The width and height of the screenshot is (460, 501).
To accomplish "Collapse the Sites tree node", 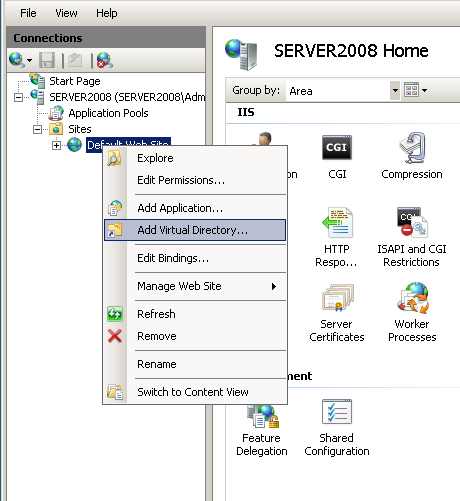I will tap(37, 129).
